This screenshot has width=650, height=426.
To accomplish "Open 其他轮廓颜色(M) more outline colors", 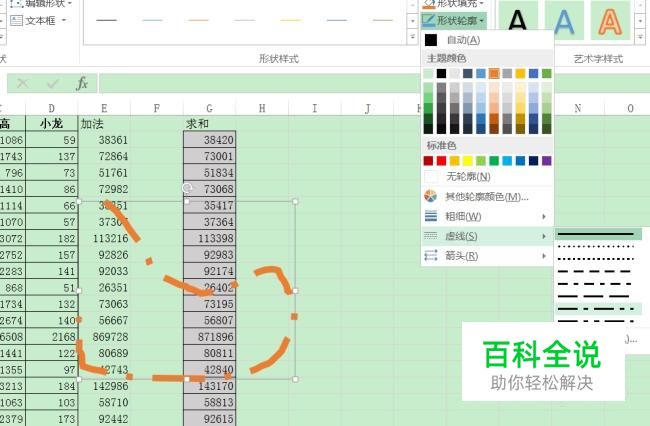I will (487, 196).
